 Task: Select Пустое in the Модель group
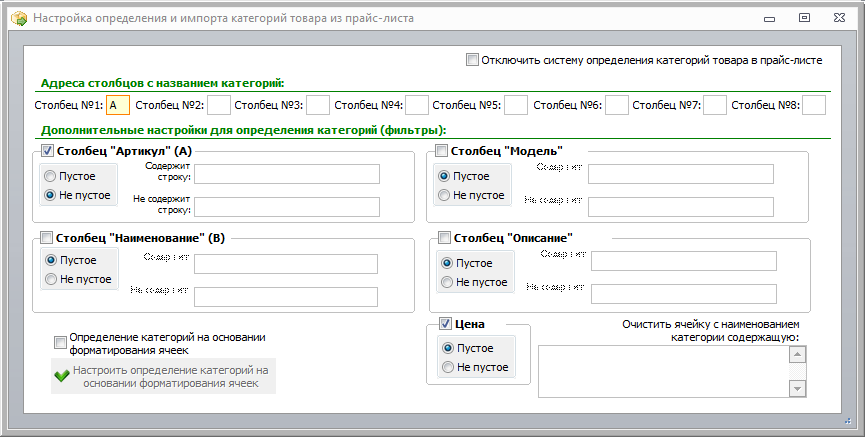(444, 176)
